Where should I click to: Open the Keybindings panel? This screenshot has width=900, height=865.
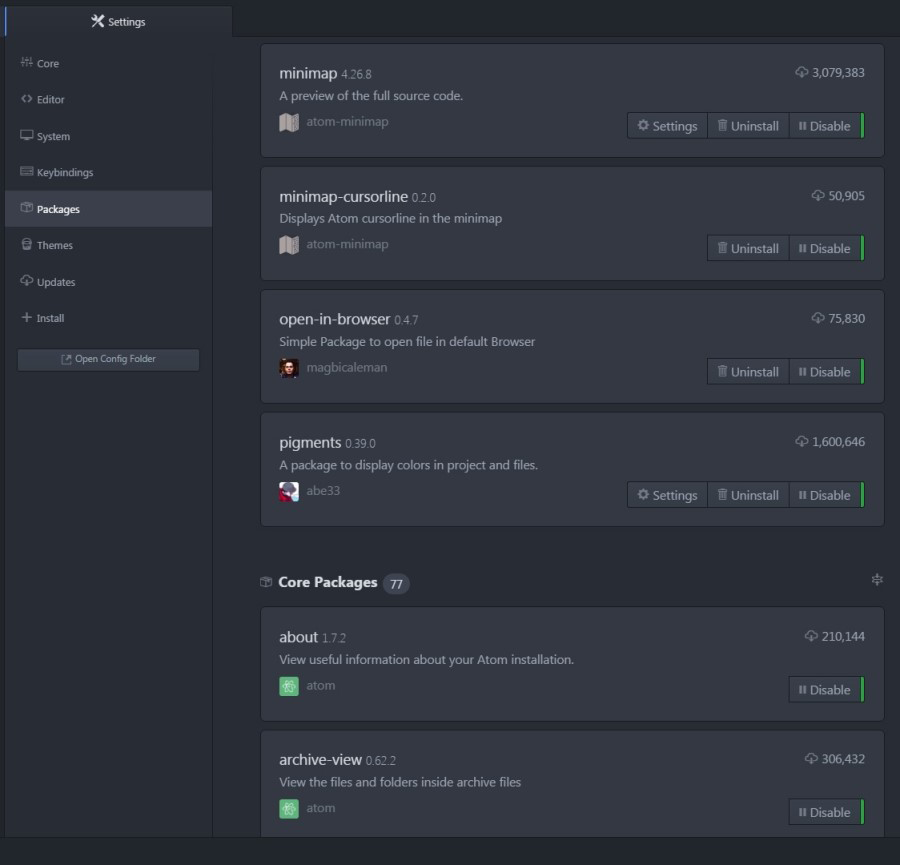coord(108,172)
